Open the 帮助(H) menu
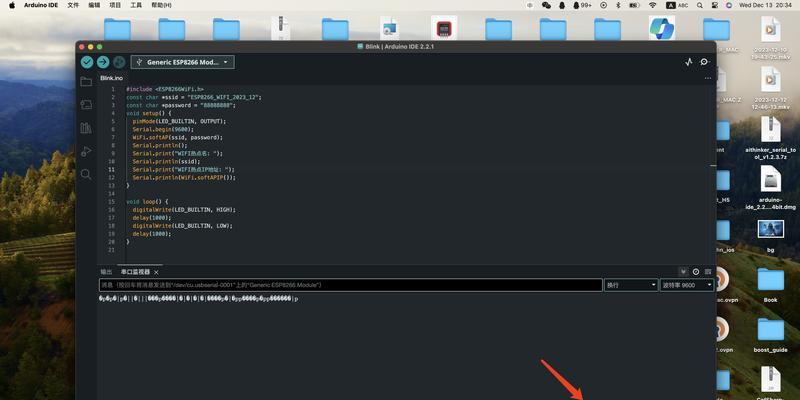This screenshot has width=800, height=400. tap(161, 5)
